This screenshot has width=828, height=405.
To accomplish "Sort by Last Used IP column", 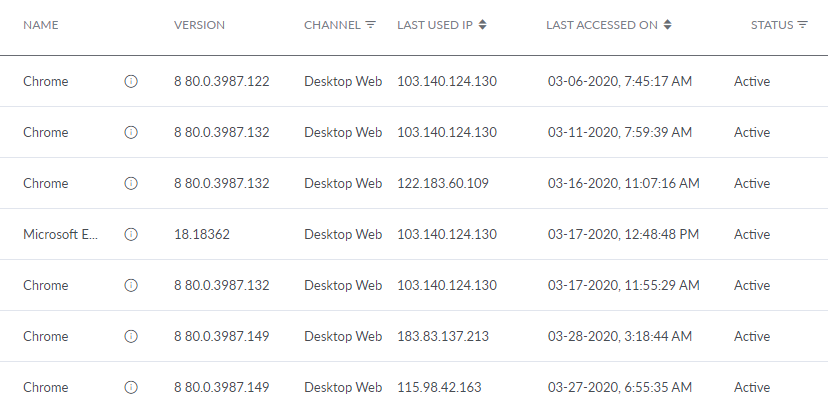I will pos(483,25).
